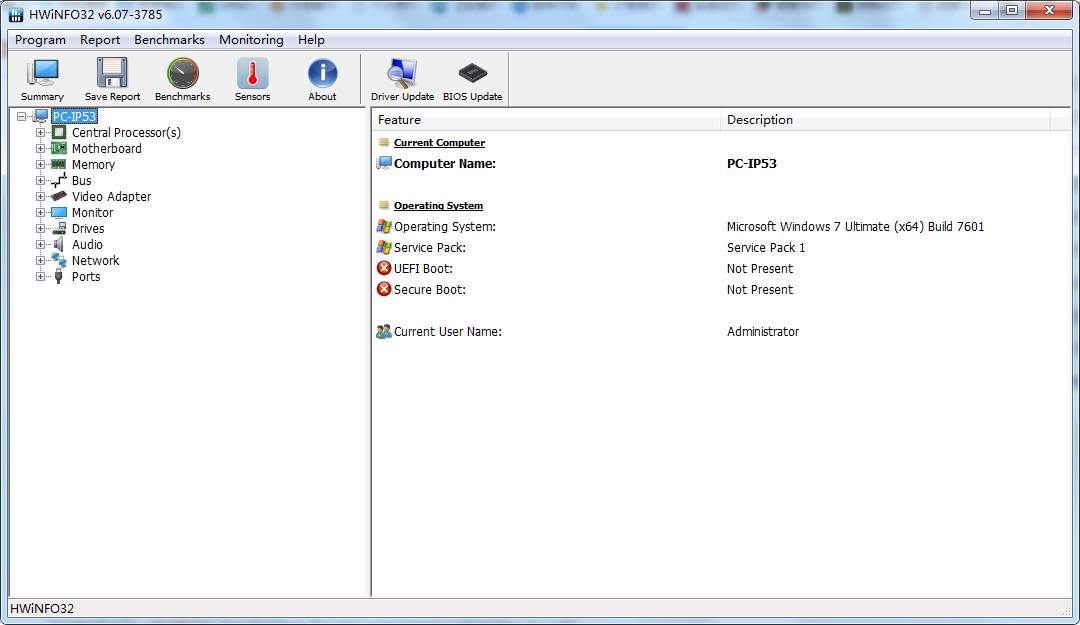Select the Video Adapter tree label

tap(112, 196)
